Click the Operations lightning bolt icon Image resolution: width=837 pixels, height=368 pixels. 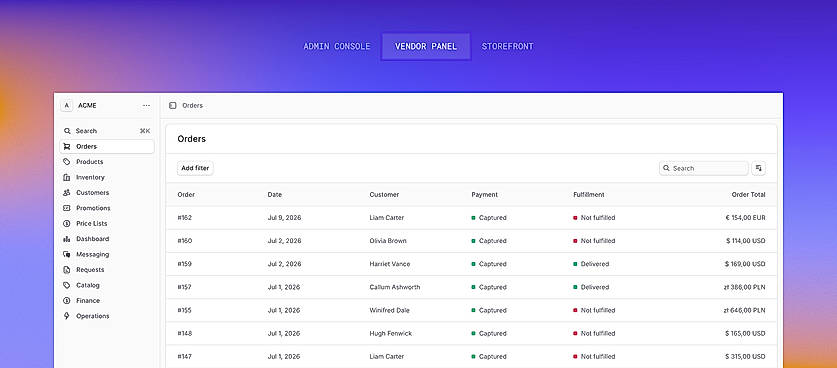tap(67, 316)
